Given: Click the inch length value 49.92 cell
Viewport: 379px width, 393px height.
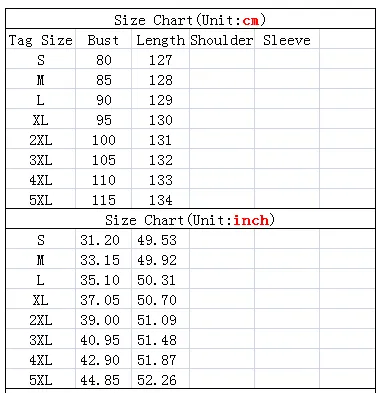Looking at the screenshot, I should coord(160,260).
